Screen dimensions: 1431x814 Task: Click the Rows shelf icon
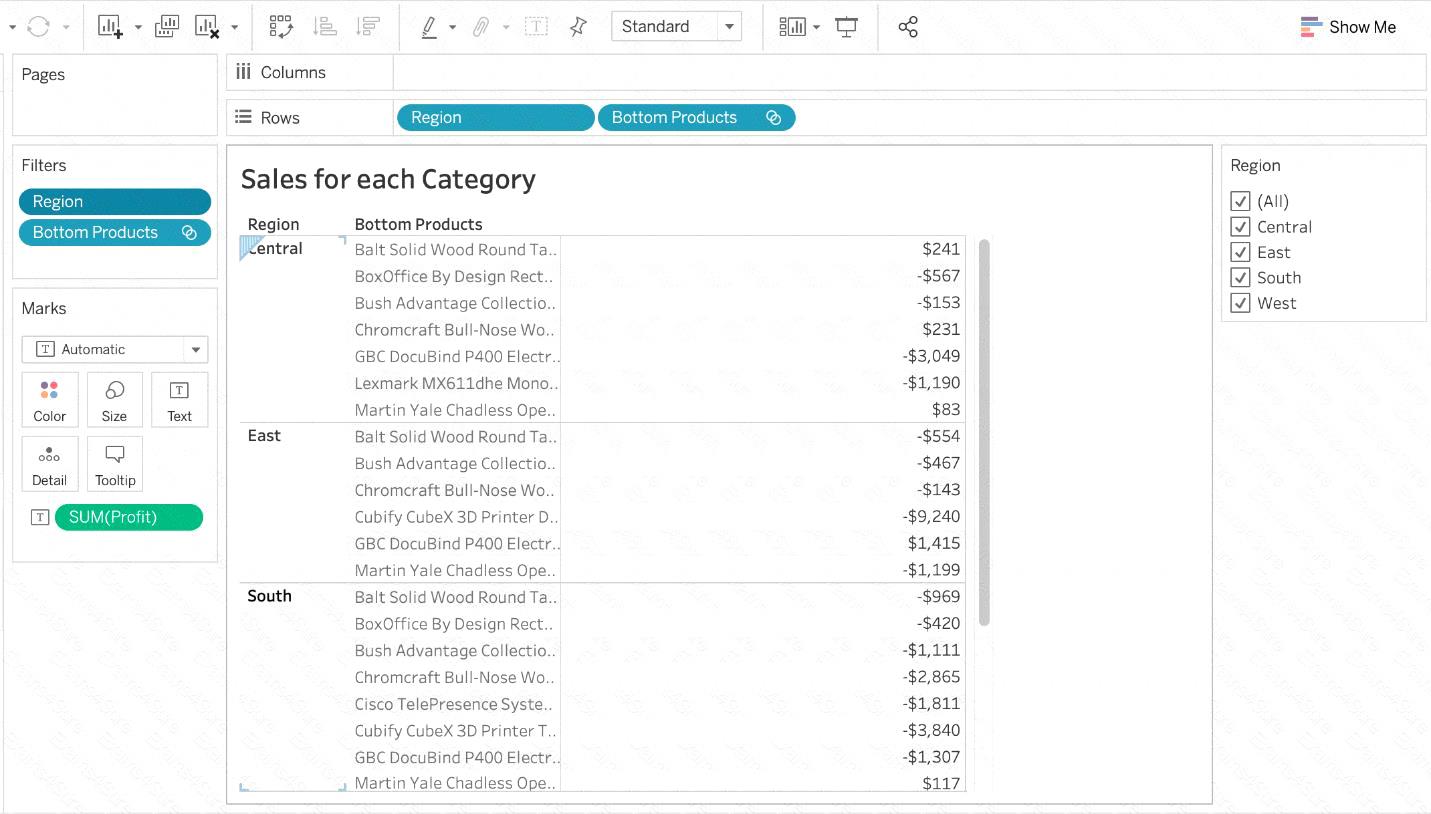[243, 117]
